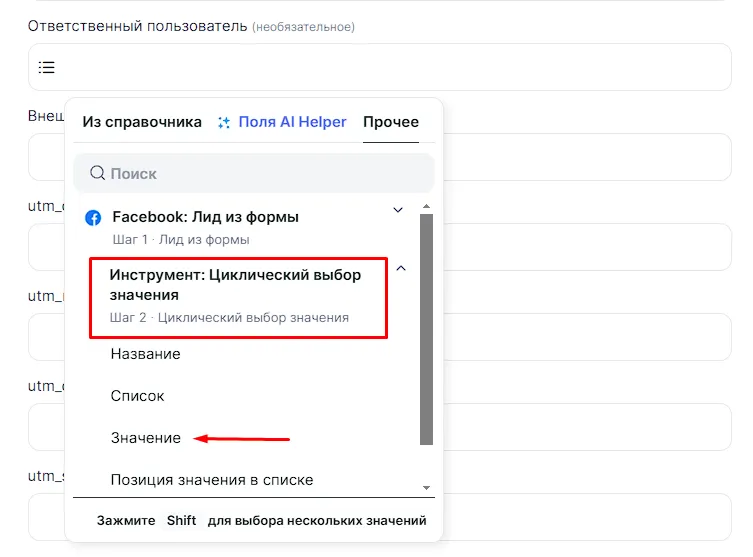Screen dimensions: 753x557
Task: Choose the Название option
Action: pos(146,354)
